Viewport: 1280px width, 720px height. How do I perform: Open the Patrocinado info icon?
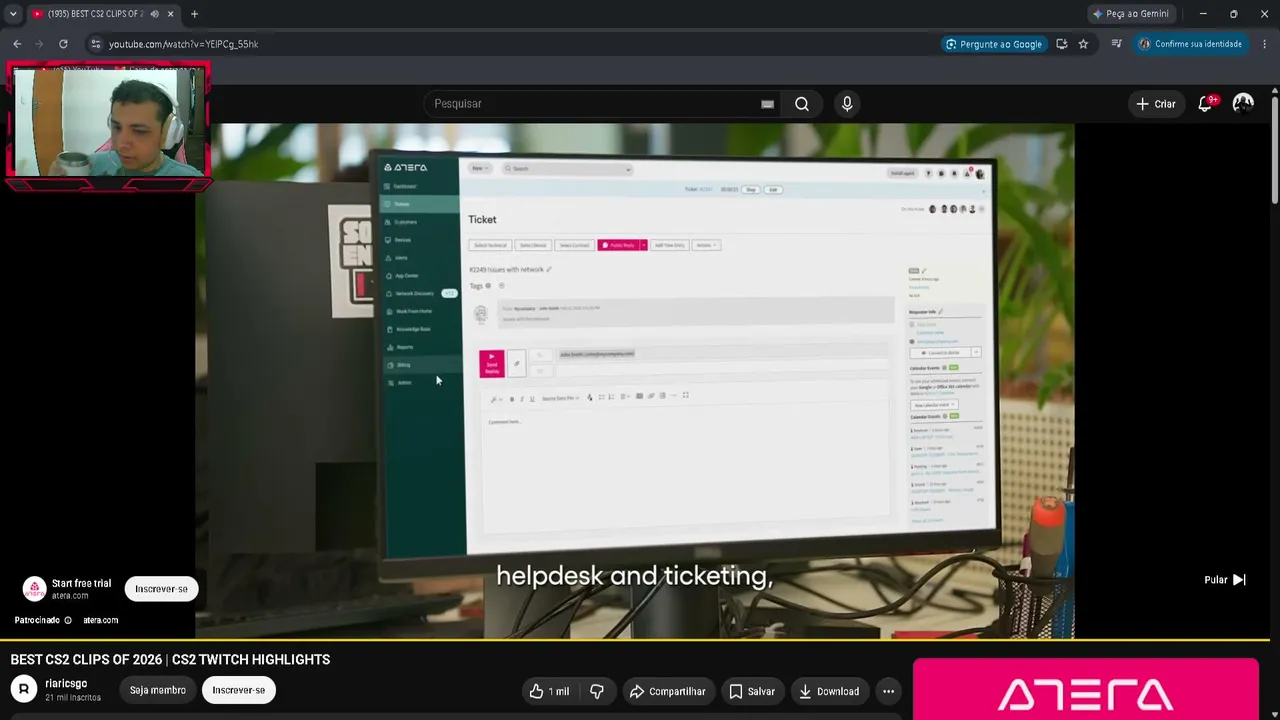[x=68, y=620]
